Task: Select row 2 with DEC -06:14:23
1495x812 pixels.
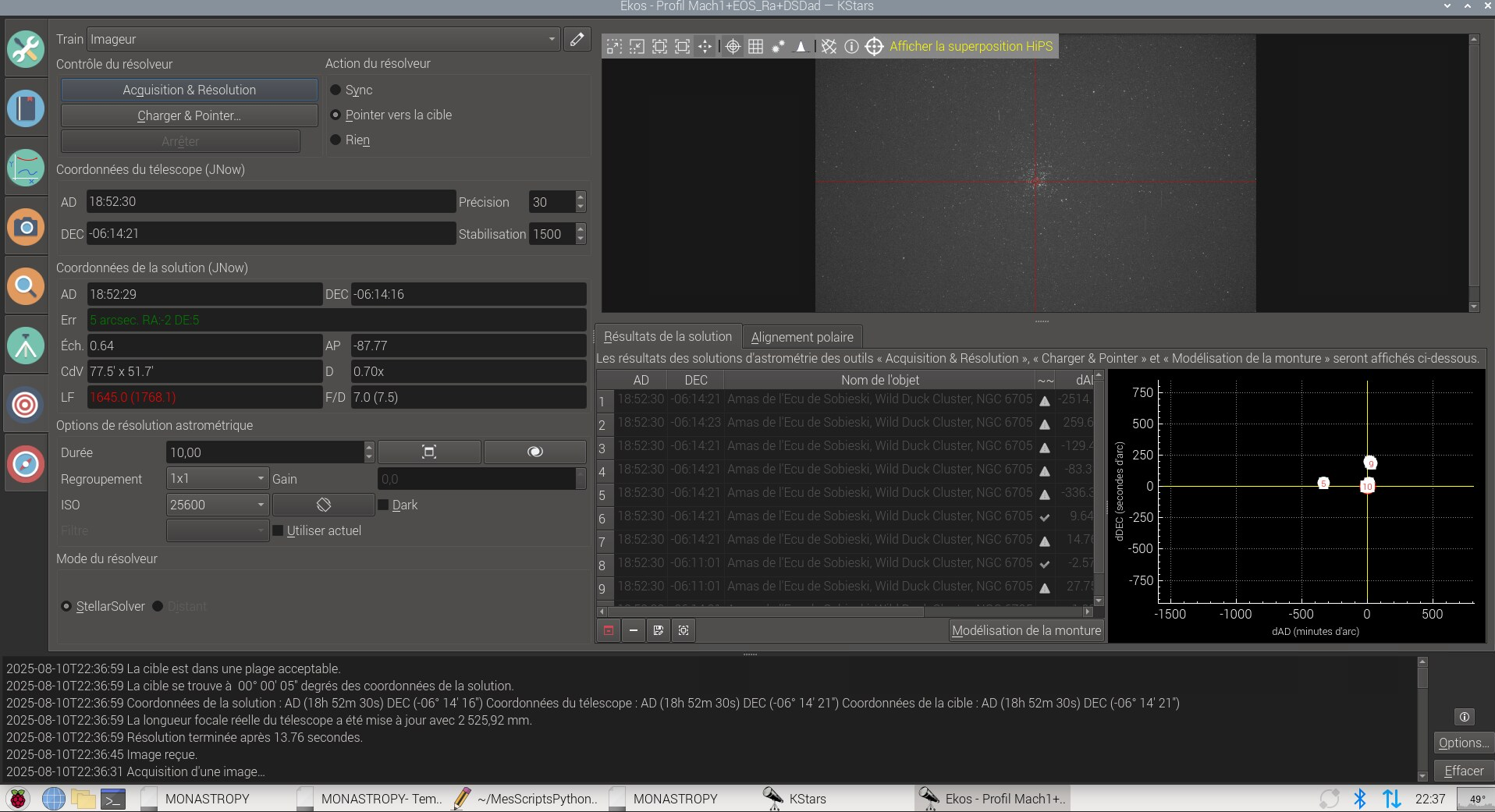Action: coord(846,423)
